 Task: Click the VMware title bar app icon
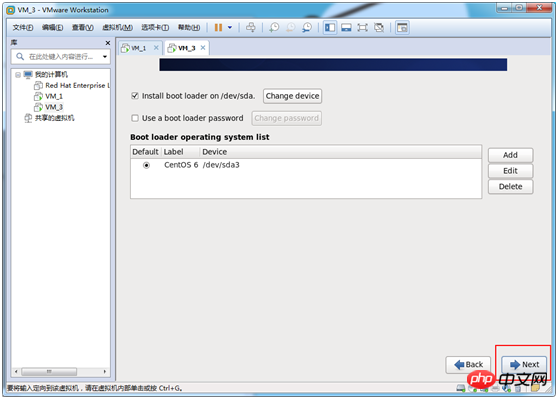pyautogui.click(x=11, y=10)
